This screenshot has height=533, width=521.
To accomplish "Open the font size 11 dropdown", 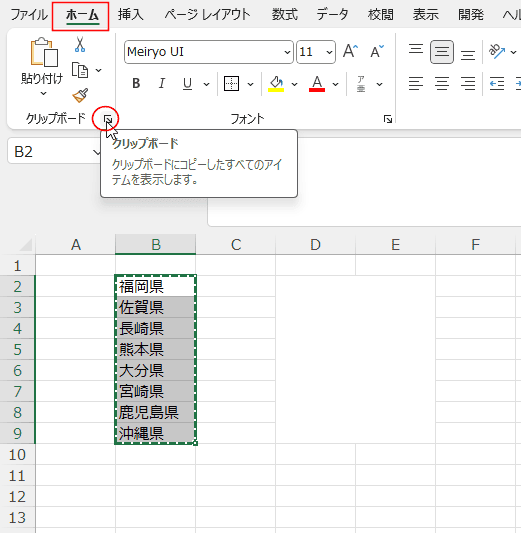I will click(x=329, y=52).
